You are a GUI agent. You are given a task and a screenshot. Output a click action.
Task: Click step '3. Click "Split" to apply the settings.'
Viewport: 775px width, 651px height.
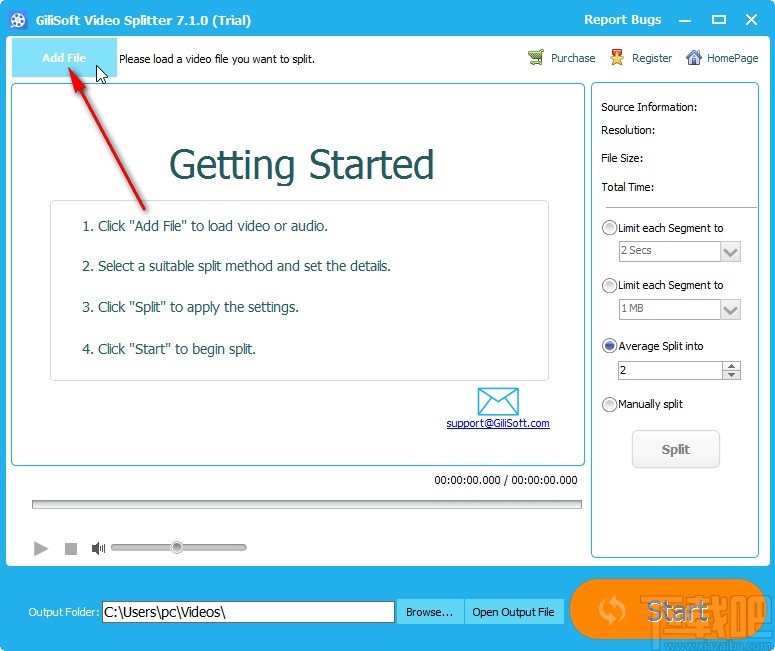[190, 307]
